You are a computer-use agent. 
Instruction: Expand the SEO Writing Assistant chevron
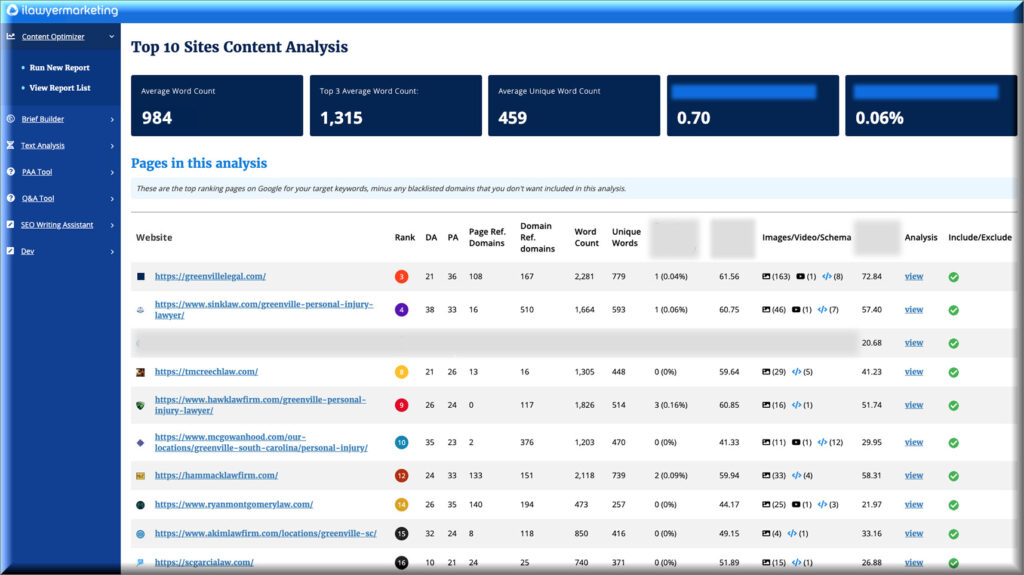112,225
